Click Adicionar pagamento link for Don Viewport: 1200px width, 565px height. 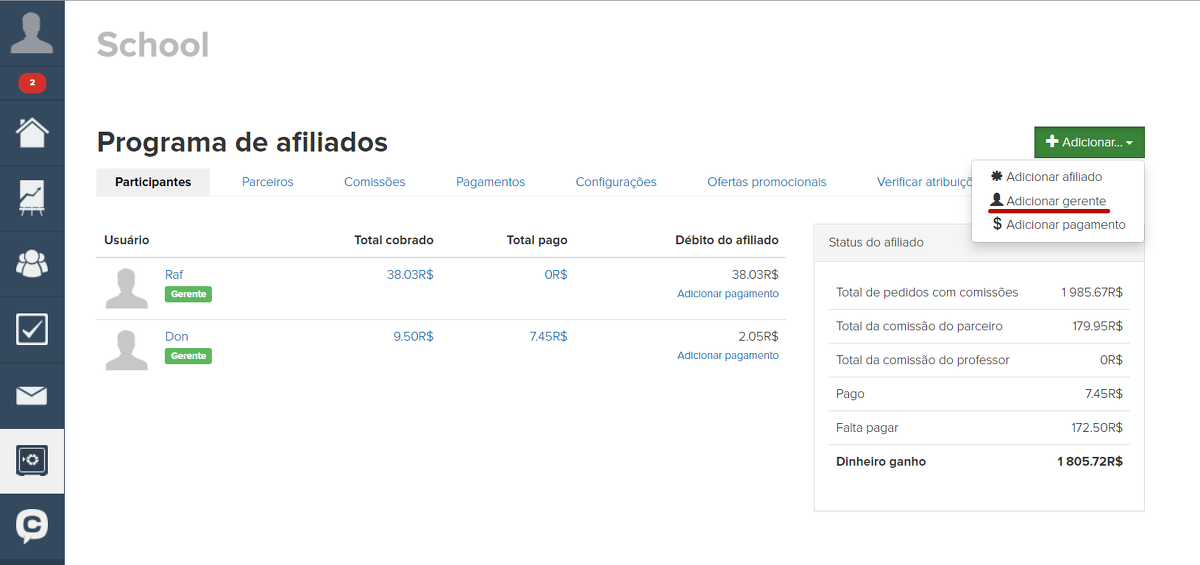tap(727, 355)
